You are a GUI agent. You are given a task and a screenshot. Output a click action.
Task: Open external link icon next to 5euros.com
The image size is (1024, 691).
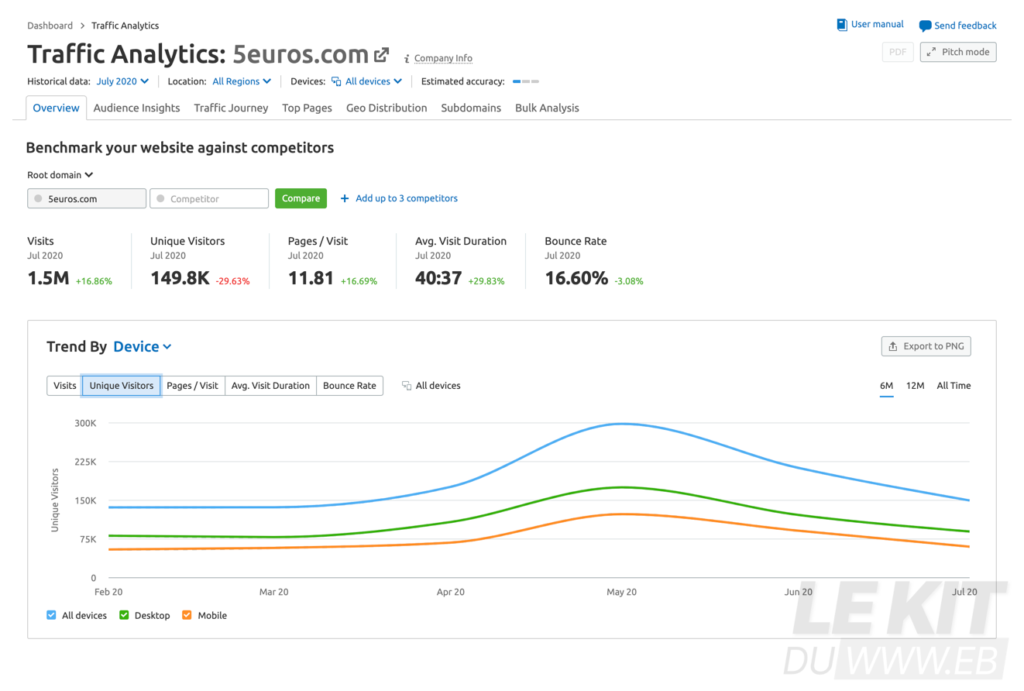click(381, 56)
